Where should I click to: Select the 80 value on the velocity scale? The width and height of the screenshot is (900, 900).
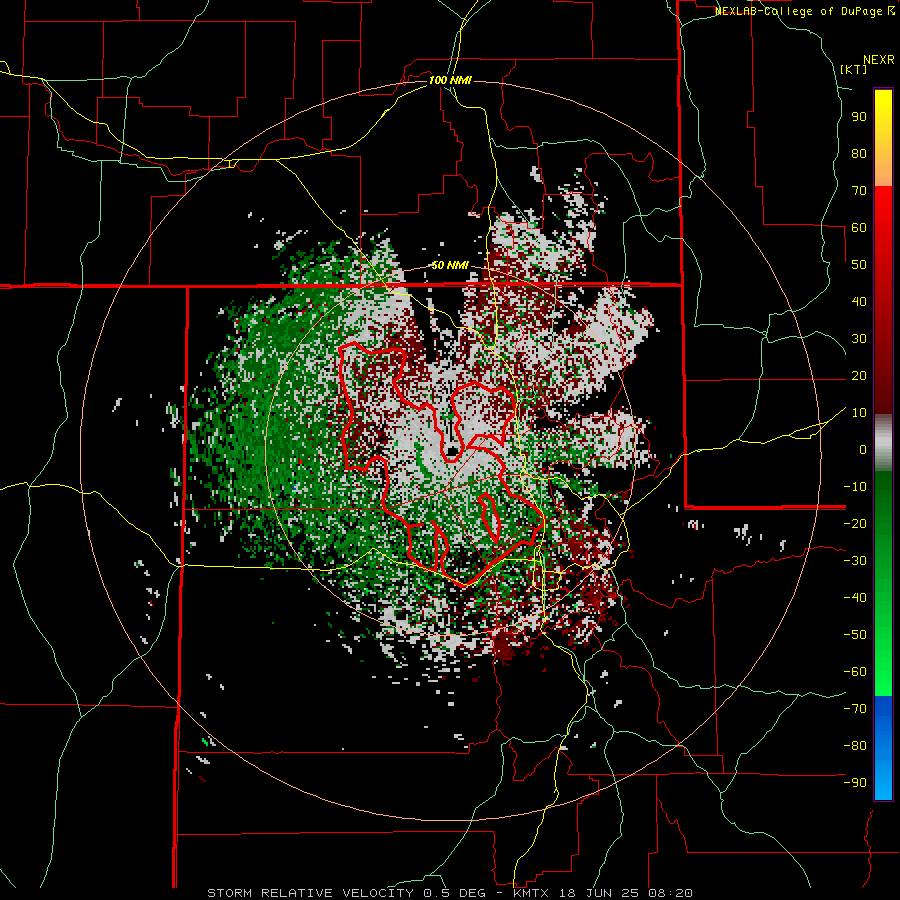(x=859, y=153)
